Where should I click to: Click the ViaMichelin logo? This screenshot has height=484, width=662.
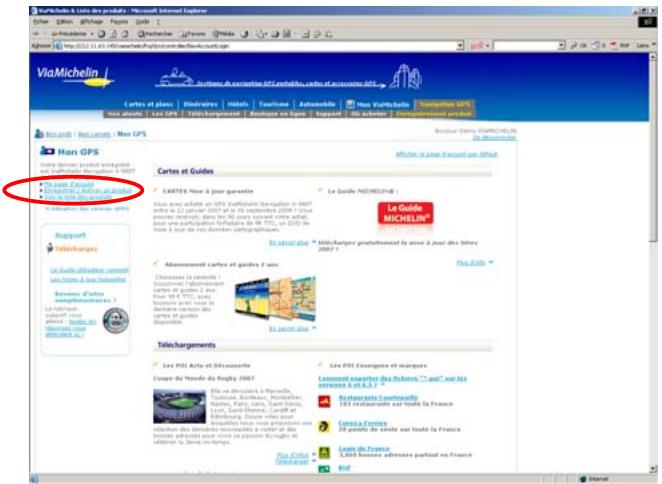(x=74, y=76)
